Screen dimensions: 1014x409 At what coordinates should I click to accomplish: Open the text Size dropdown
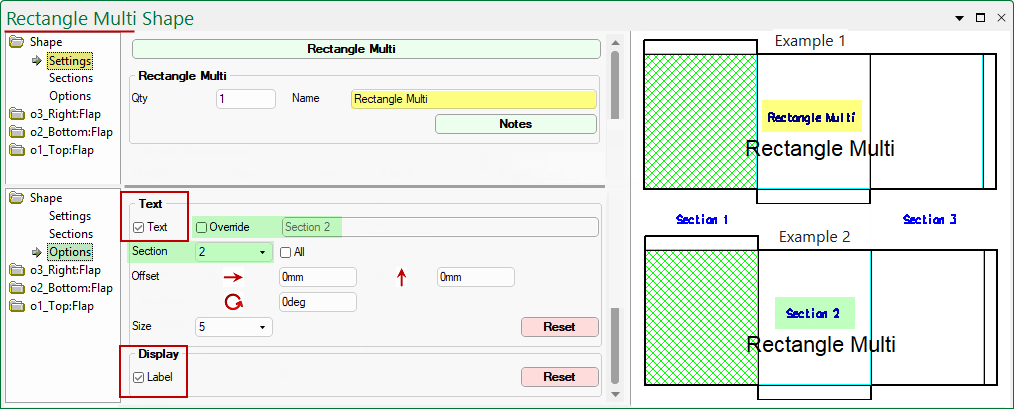tap(263, 327)
